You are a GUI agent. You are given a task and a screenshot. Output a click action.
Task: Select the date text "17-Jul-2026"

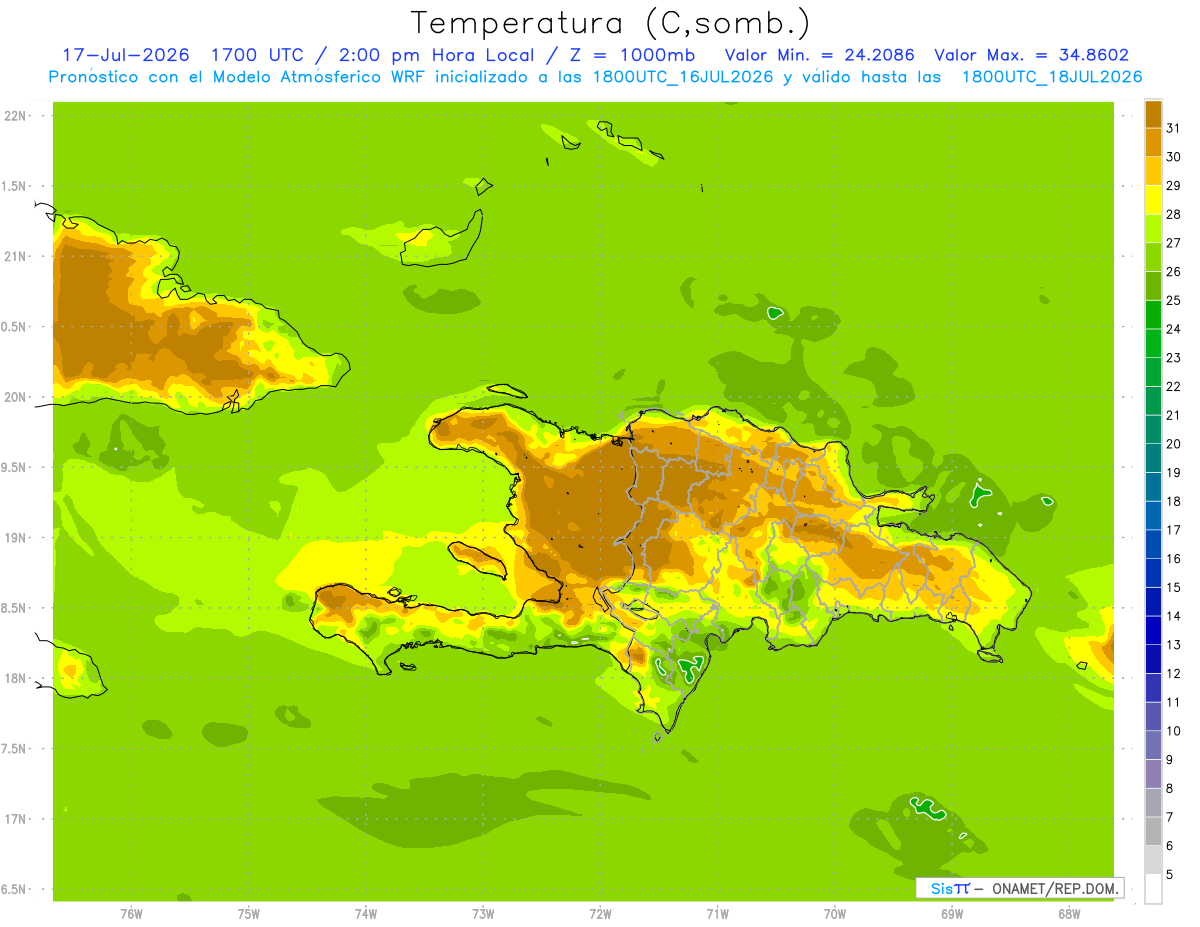(125, 55)
